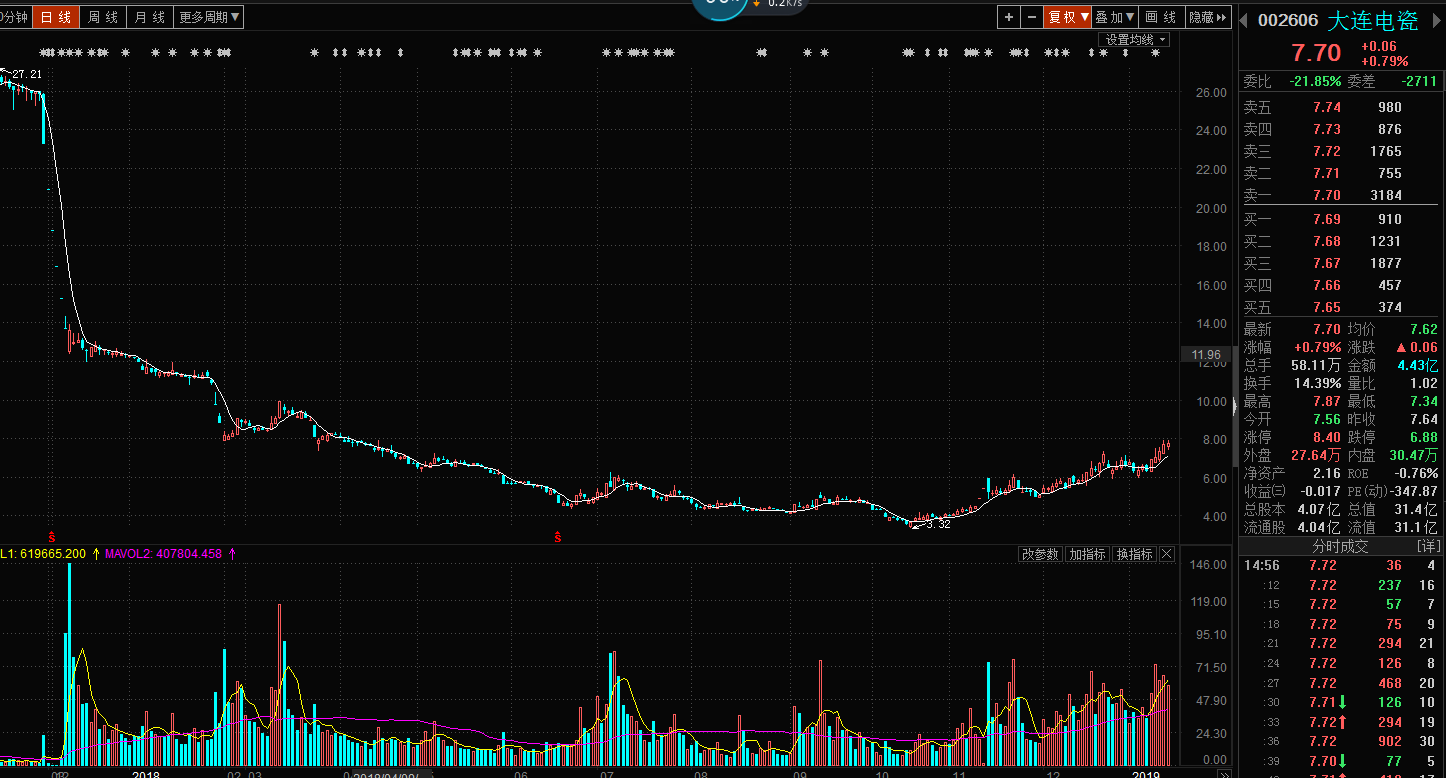Click 加指标 to add an indicator

point(1088,554)
